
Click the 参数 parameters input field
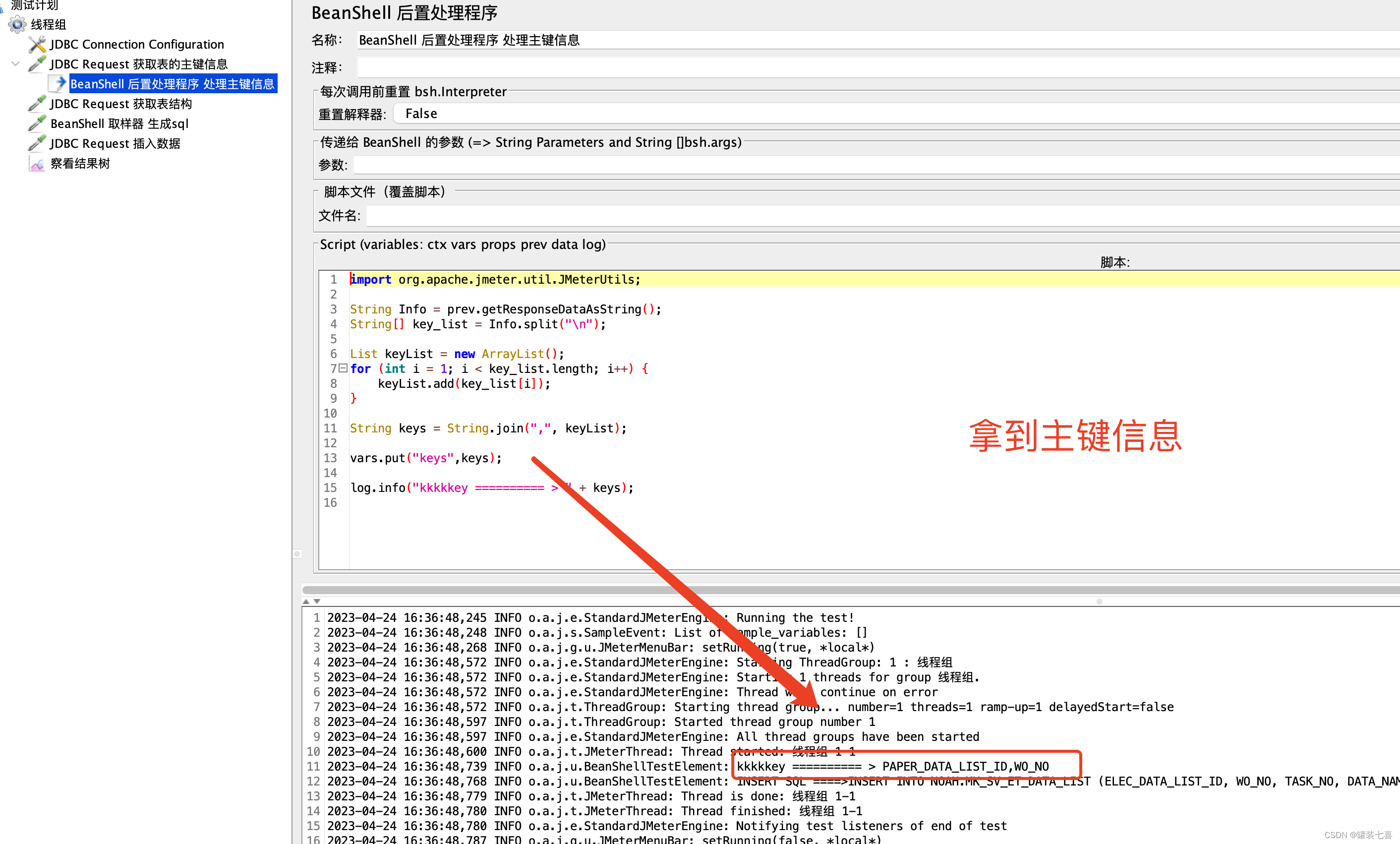(x=876, y=165)
